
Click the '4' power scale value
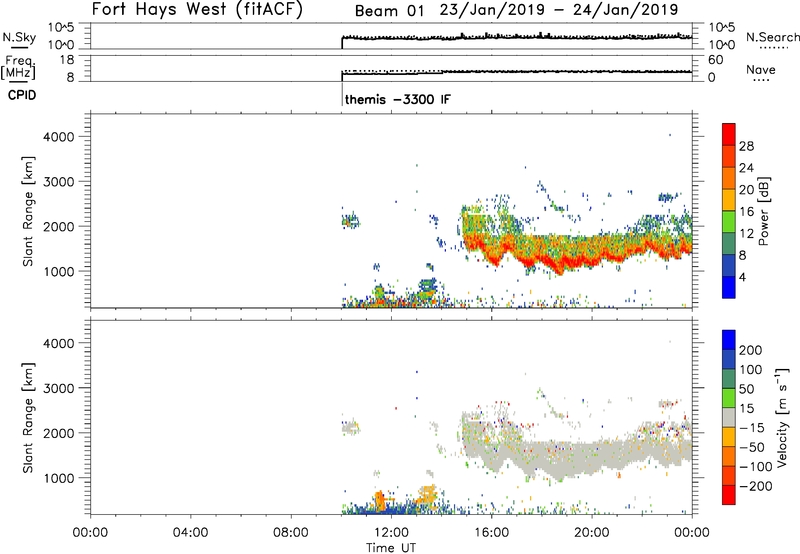pyautogui.click(x=742, y=277)
